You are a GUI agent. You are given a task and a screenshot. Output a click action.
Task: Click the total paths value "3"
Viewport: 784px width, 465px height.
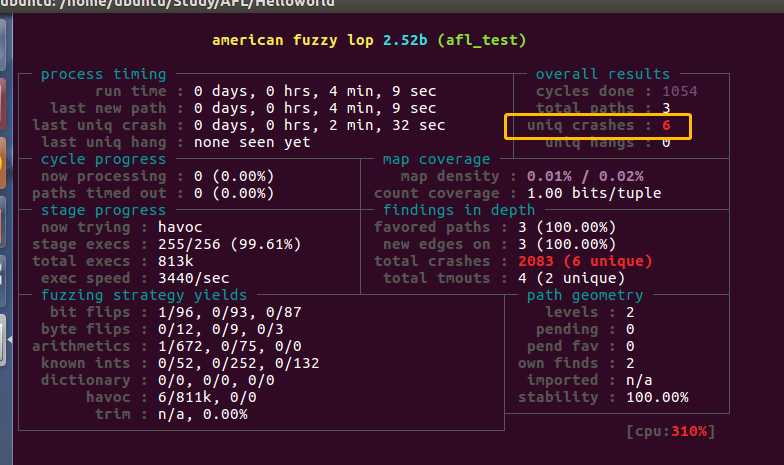666,108
